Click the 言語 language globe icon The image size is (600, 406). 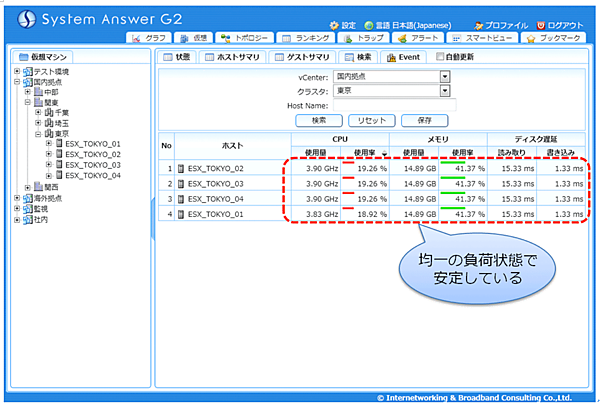370,24
